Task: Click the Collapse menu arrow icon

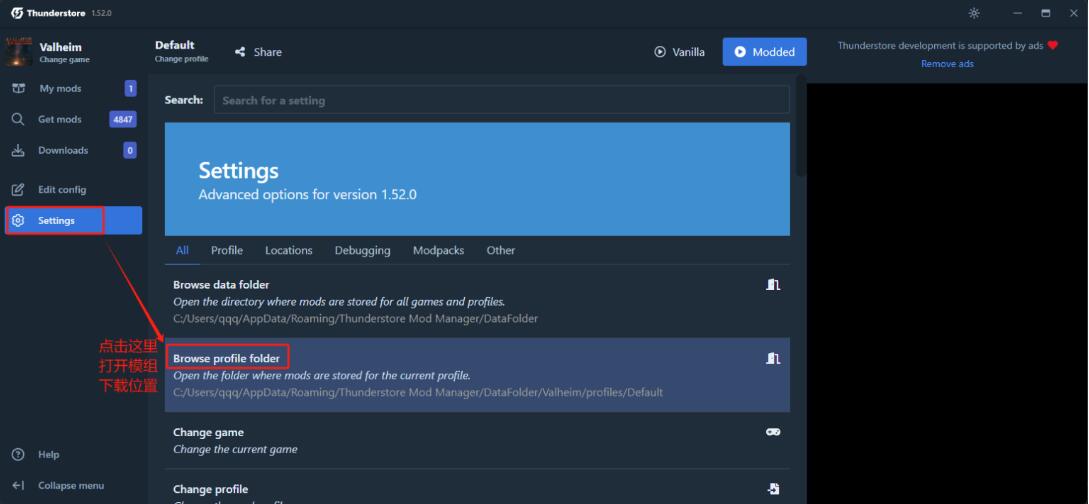Action: [19, 486]
